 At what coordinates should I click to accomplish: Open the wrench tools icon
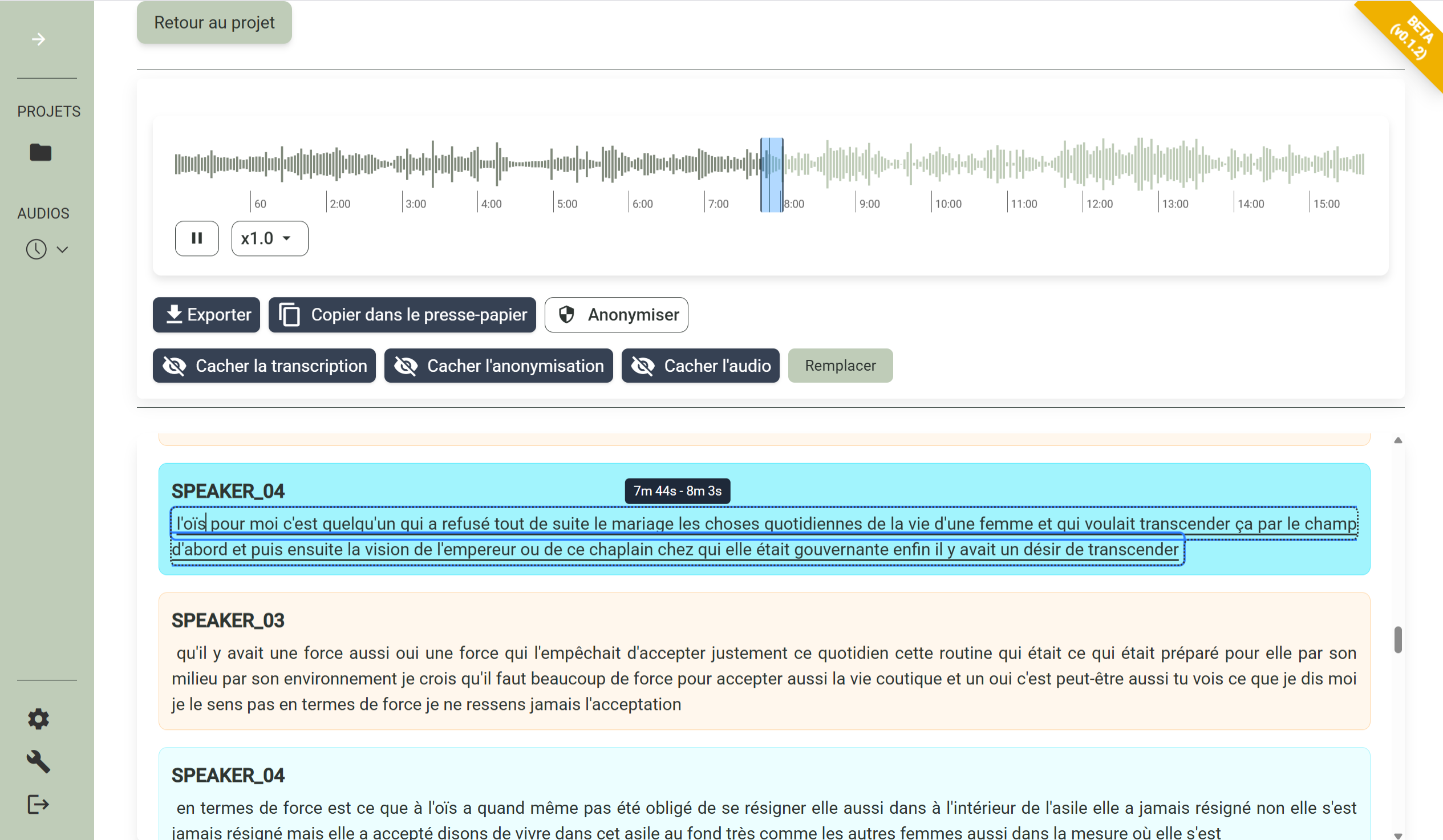[x=38, y=761]
